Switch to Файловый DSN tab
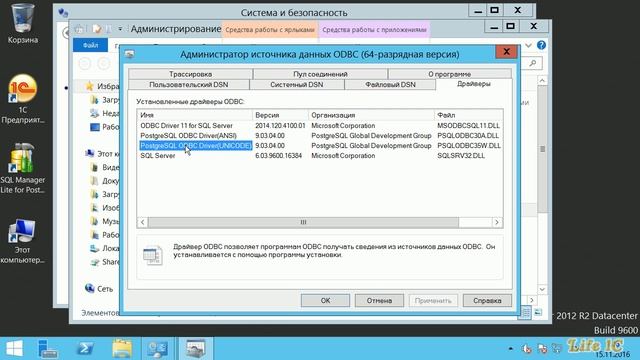The image size is (640, 360). pos(390,84)
